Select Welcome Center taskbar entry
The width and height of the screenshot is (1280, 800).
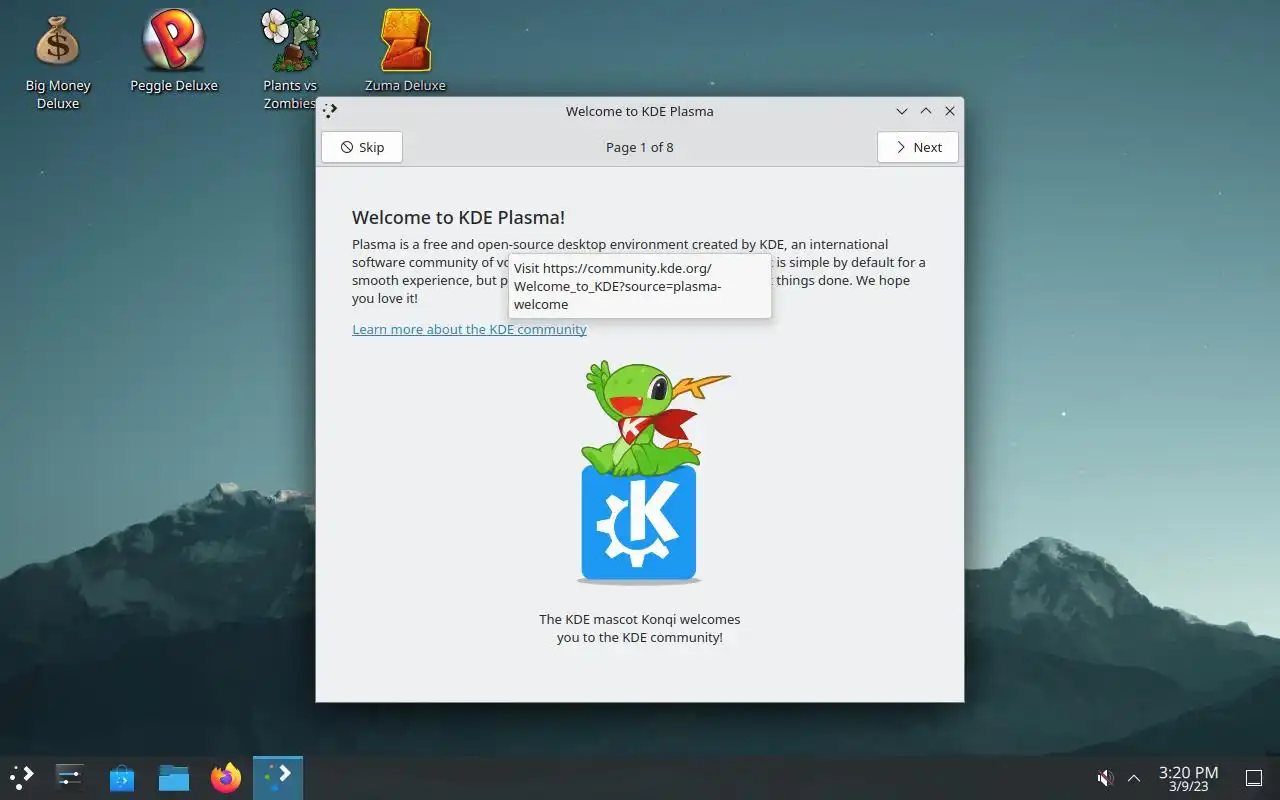tap(278, 777)
